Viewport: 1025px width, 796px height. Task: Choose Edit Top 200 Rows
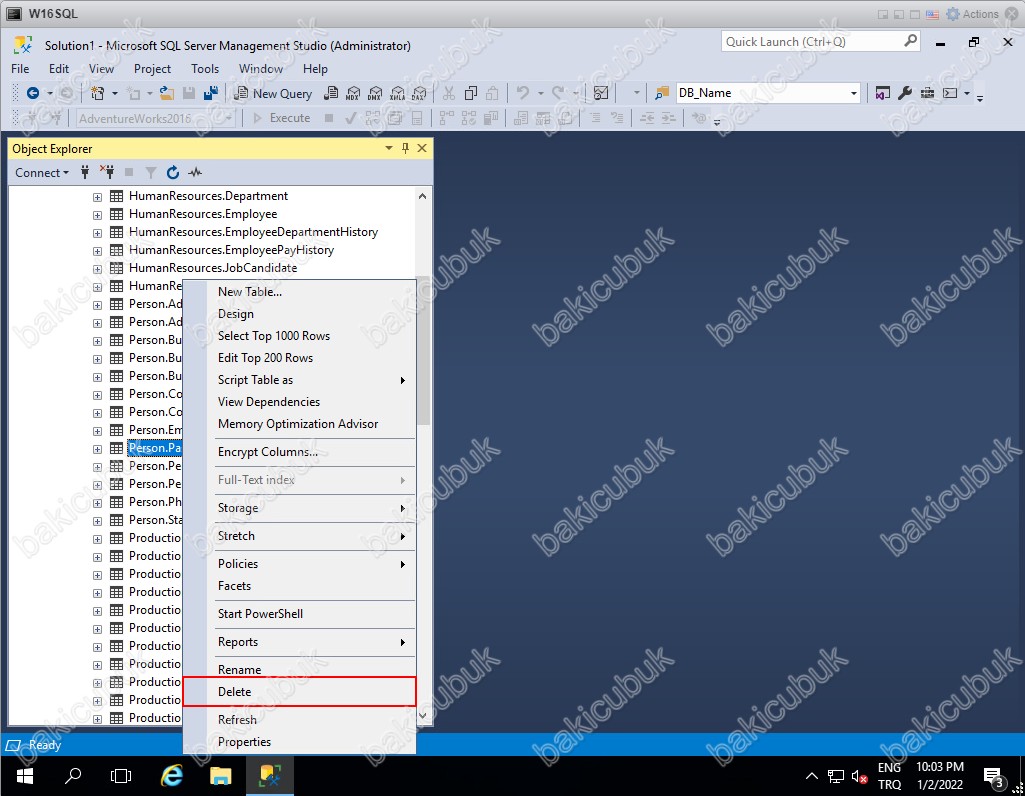pos(299,358)
